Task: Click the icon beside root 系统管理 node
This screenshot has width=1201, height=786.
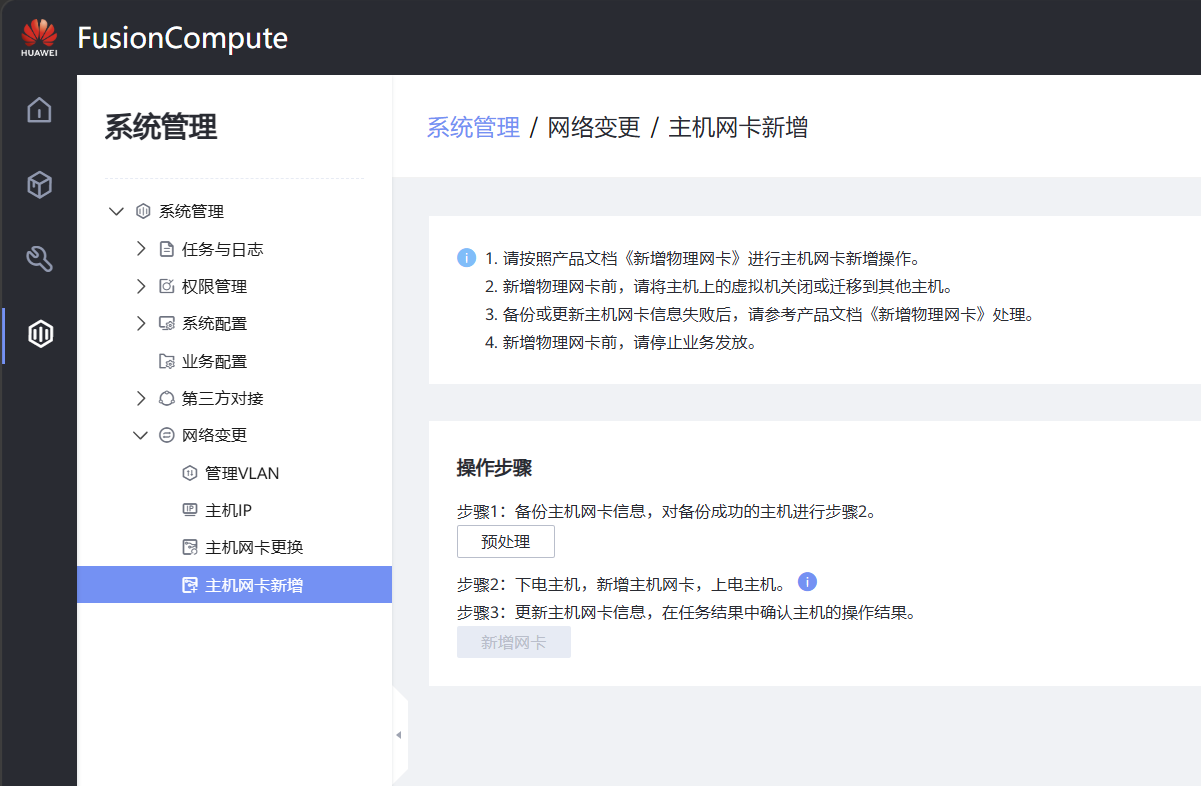Action: point(143,211)
